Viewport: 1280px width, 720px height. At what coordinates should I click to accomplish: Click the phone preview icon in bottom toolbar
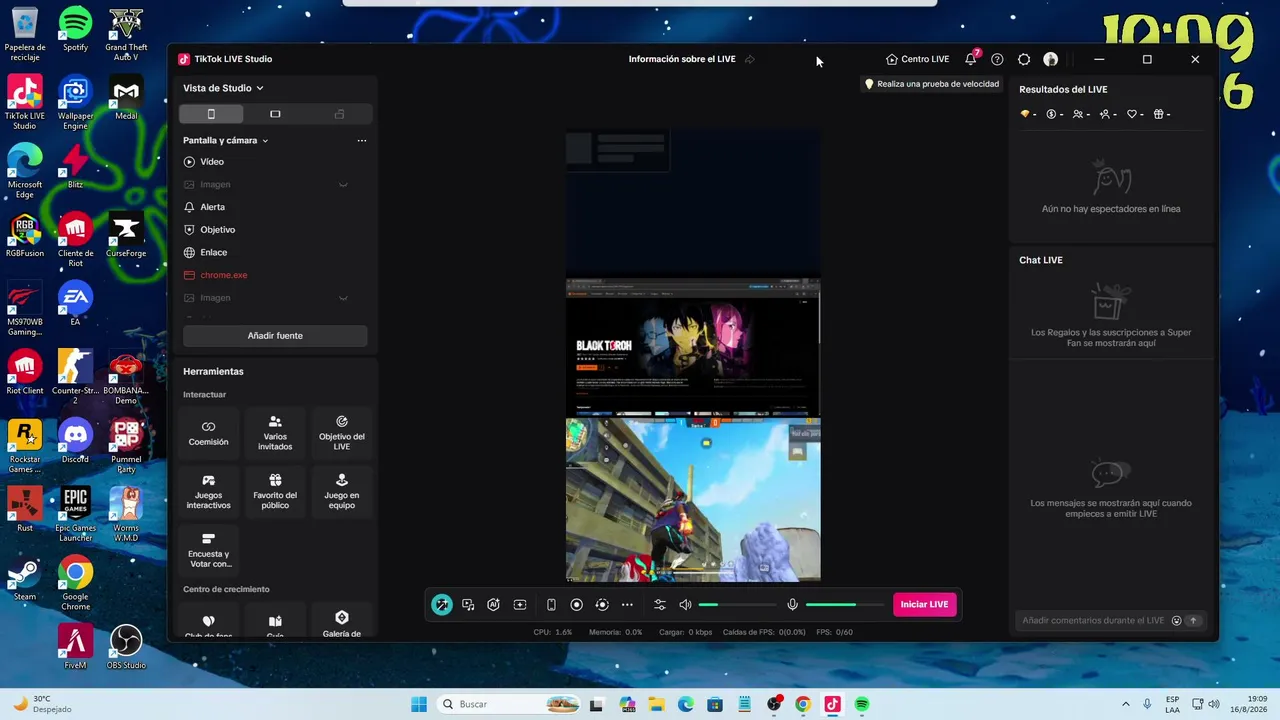tap(551, 604)
